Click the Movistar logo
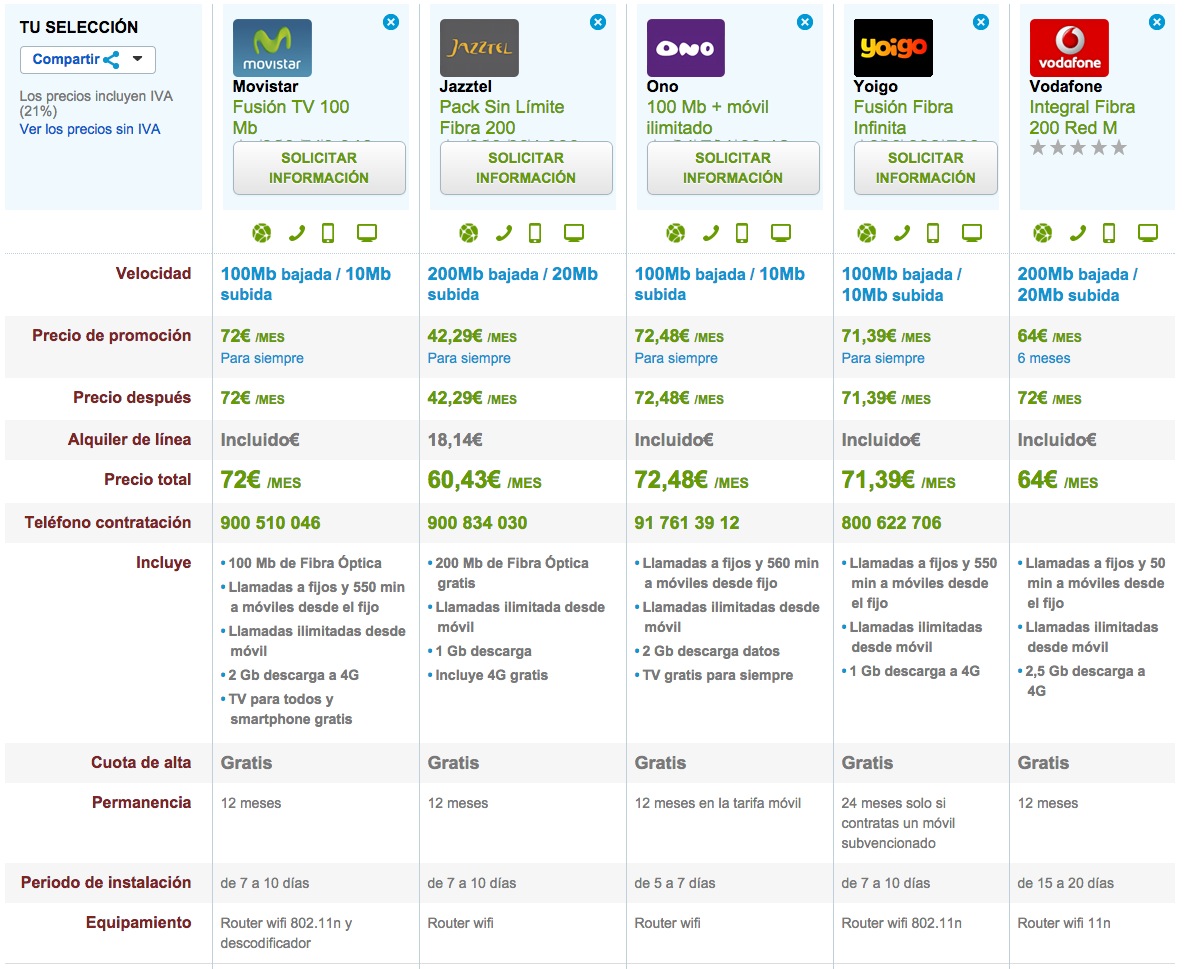The image size is (1186, 969). (272, 48)
